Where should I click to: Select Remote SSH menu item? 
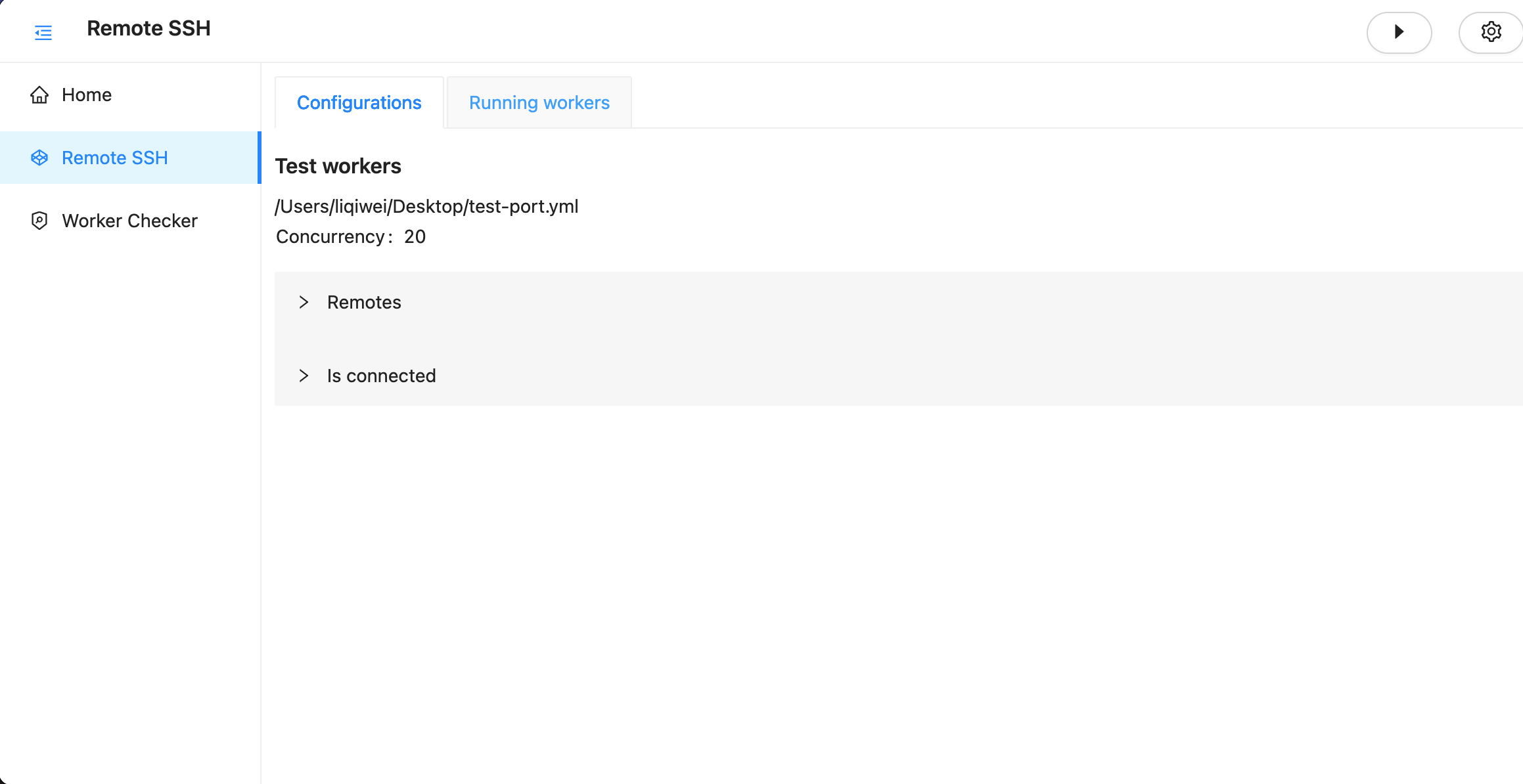click(115, 158)
